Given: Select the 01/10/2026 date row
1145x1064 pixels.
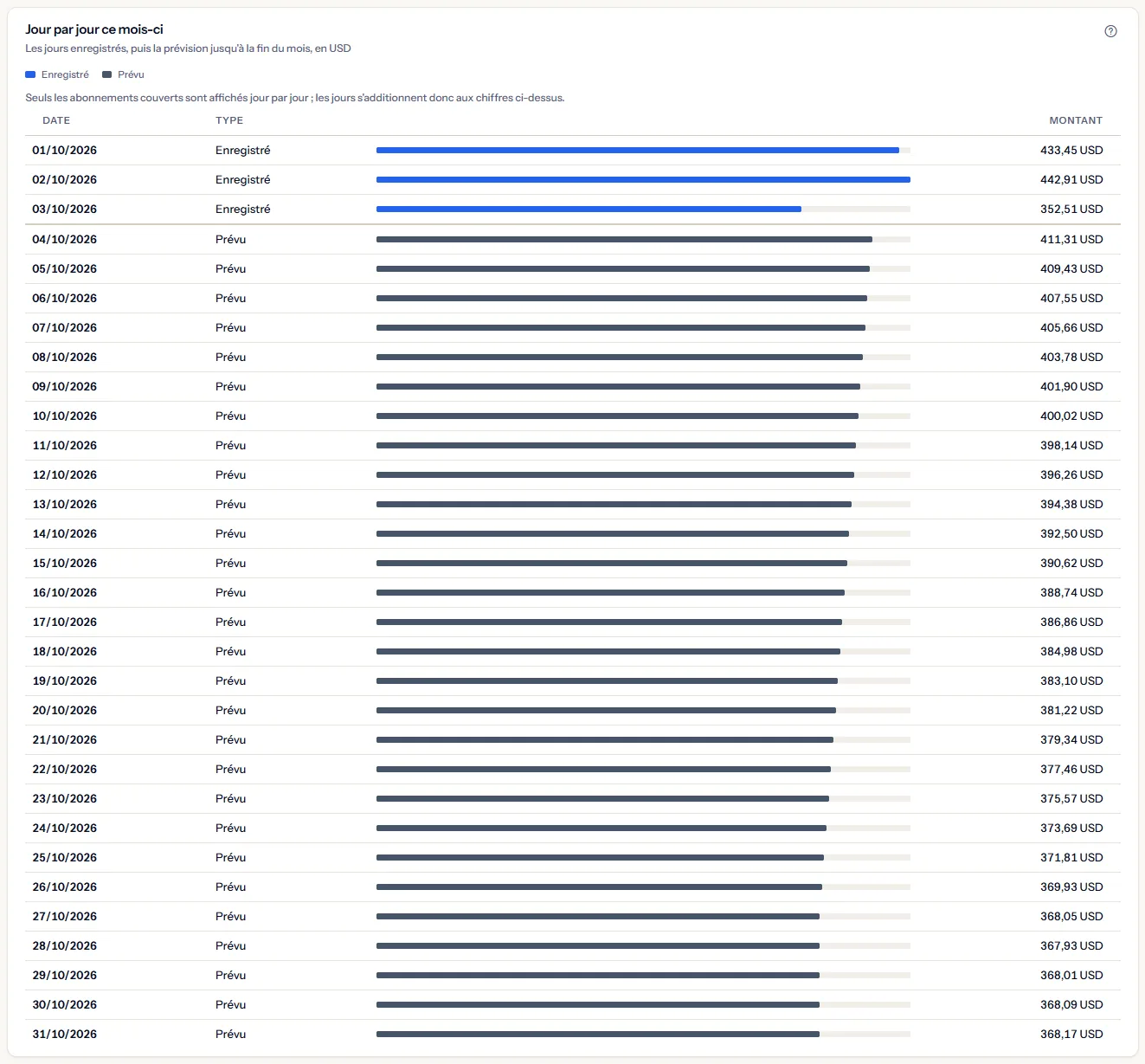Looking at the screenshot, I should tap(573, 150).
